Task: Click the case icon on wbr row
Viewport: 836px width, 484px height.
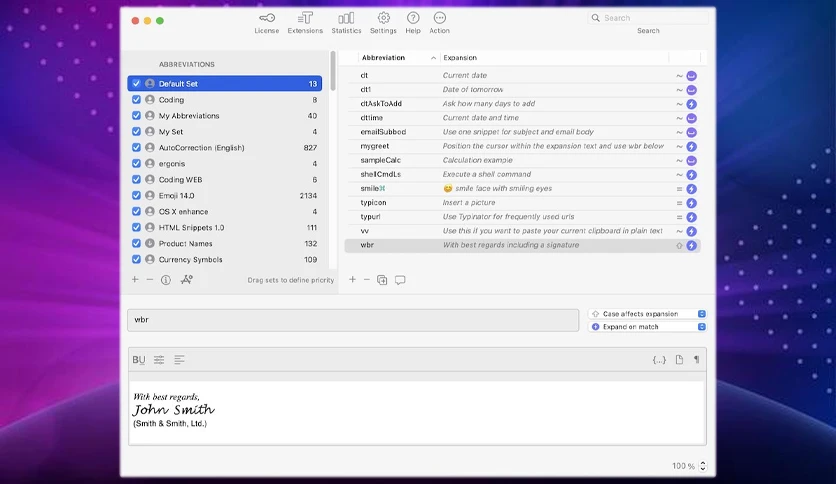Action: (679, 246)
